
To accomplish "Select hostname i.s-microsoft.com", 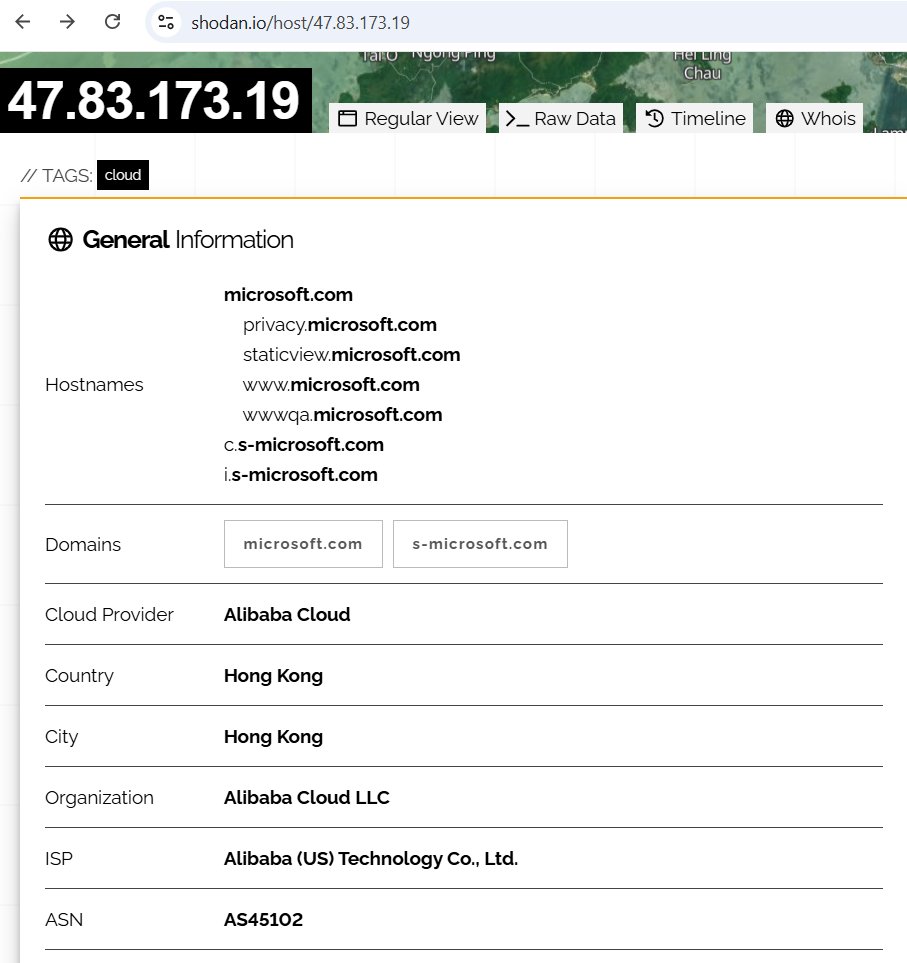I will (x=301, y=475).
